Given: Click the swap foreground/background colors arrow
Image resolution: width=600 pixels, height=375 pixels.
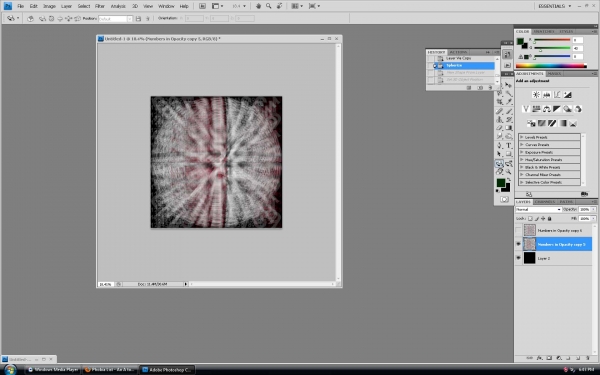Looking at the screenshot, I should coord(509,179).
